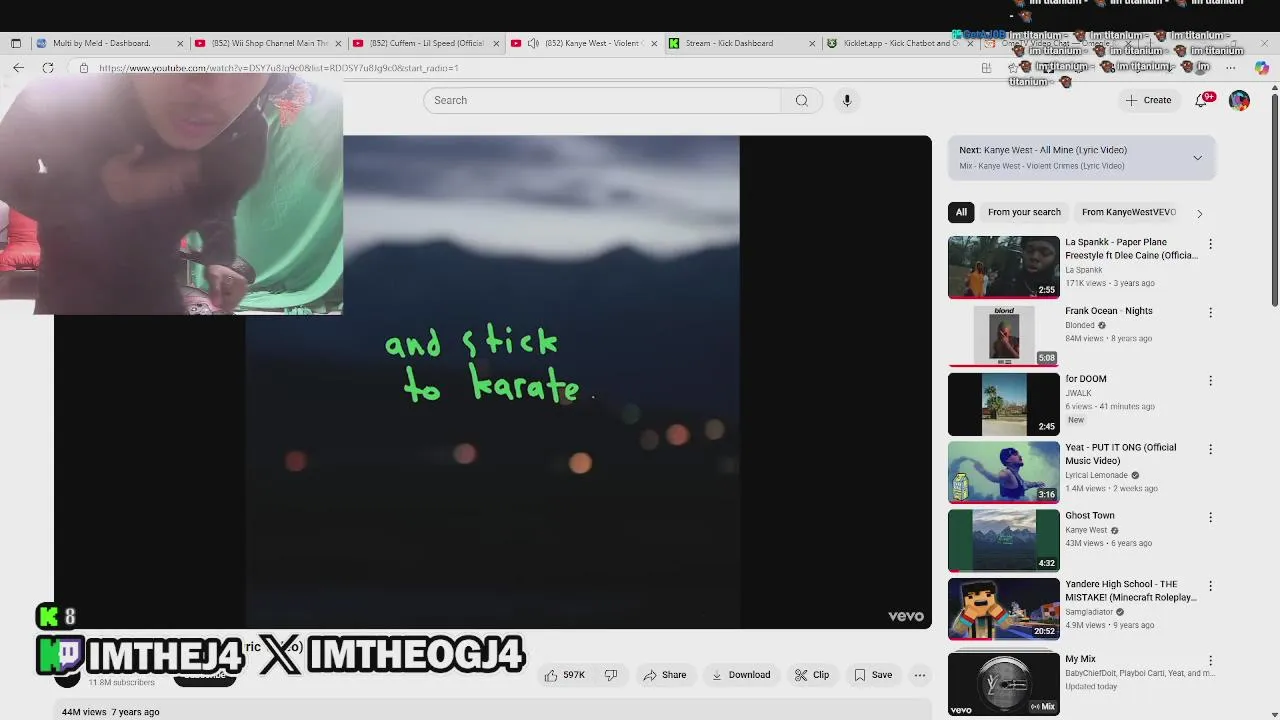
Task: Open options for Yeat PUT IT ONG video
Action: (1210, 450)
